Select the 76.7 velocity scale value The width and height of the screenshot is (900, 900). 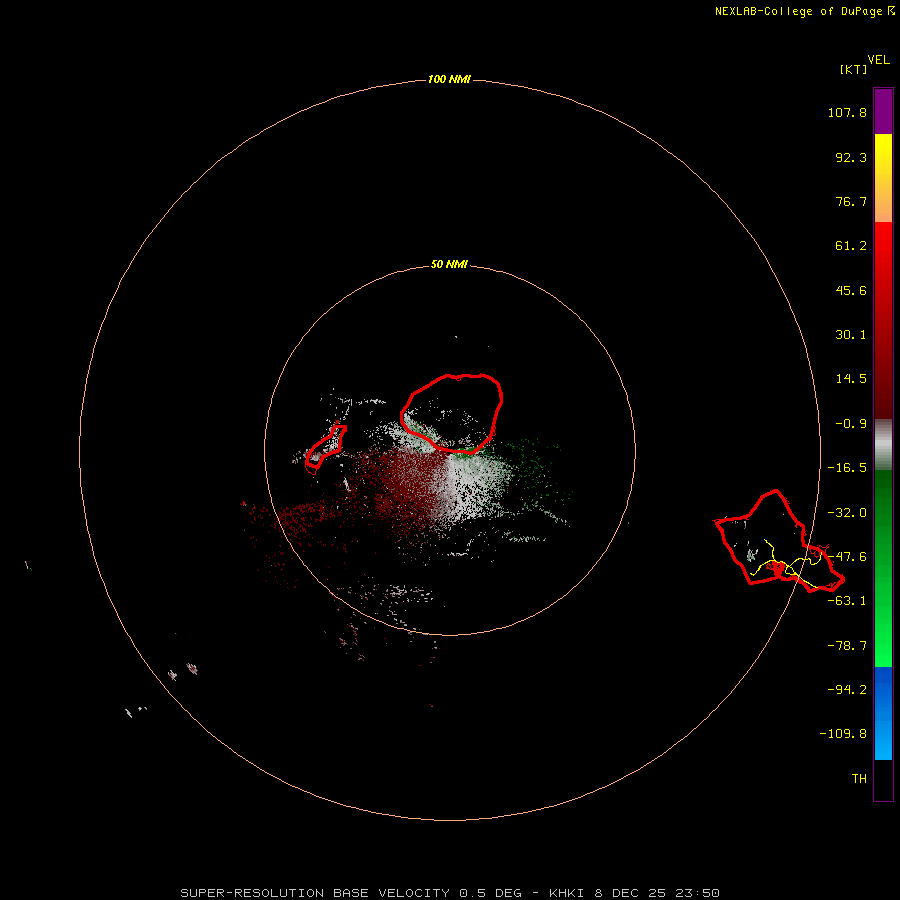tap(851, 201)
